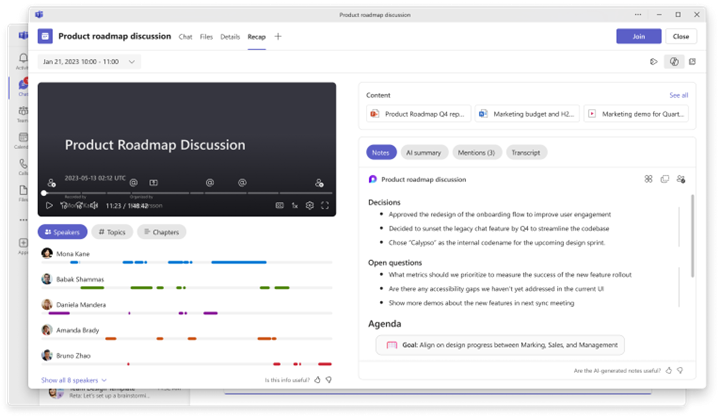720x417 pixels.
Task: Open the Transcript view
Action: pos(526,152)
